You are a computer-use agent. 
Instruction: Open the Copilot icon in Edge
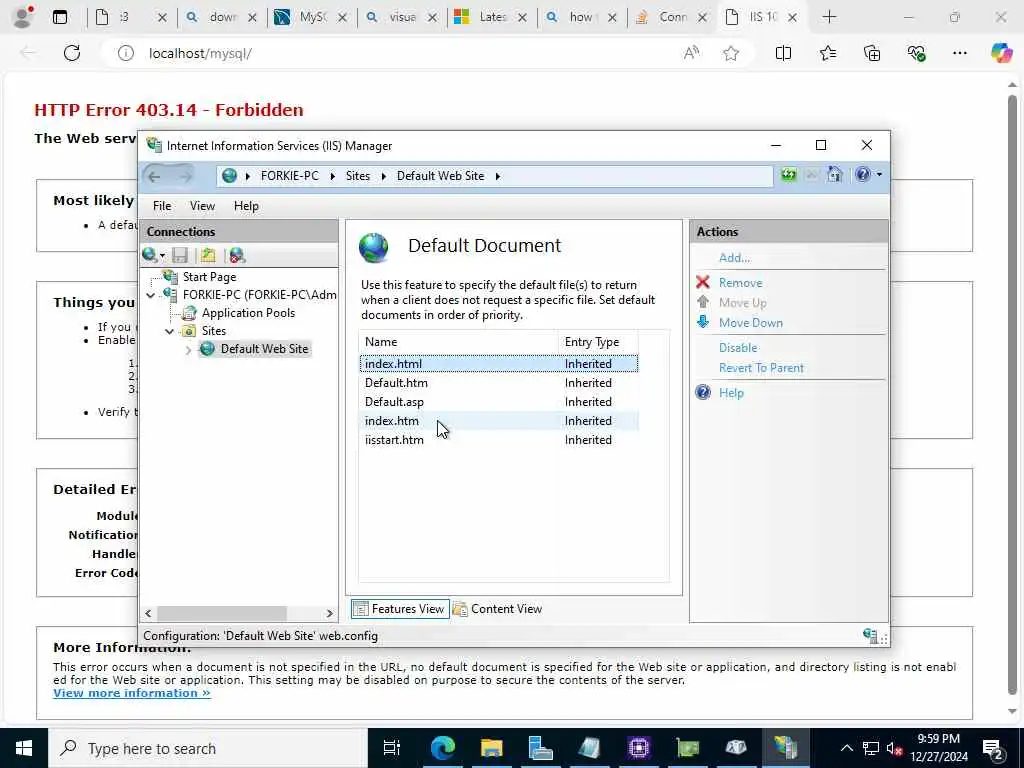tap(1001, 53)
